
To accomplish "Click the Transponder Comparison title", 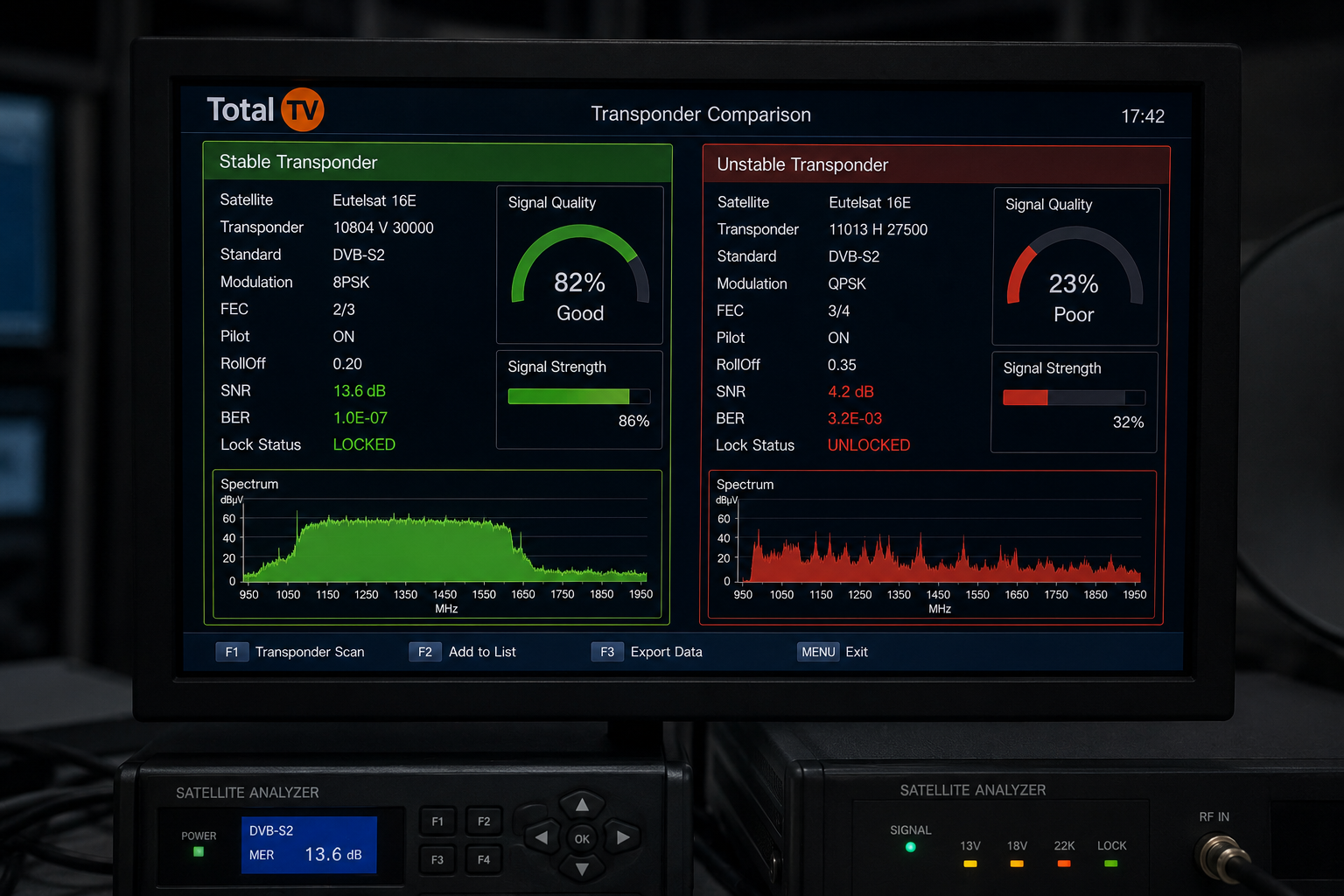I will 701,115.
